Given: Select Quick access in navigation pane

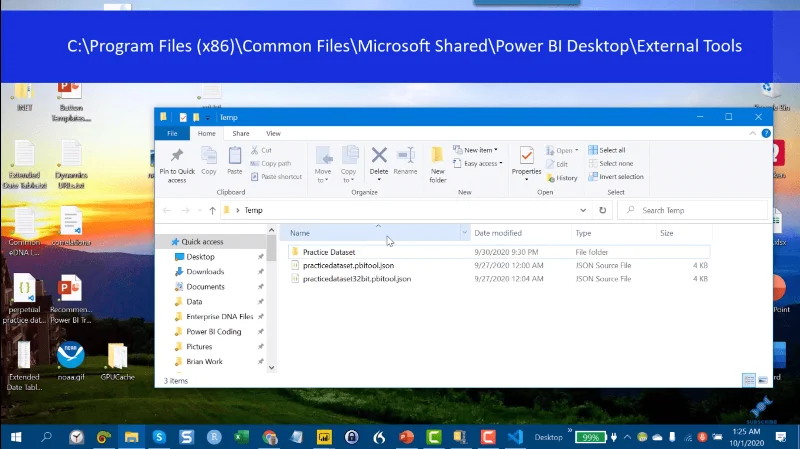Looking at the screenshot, I should click(x=202, y=242).
